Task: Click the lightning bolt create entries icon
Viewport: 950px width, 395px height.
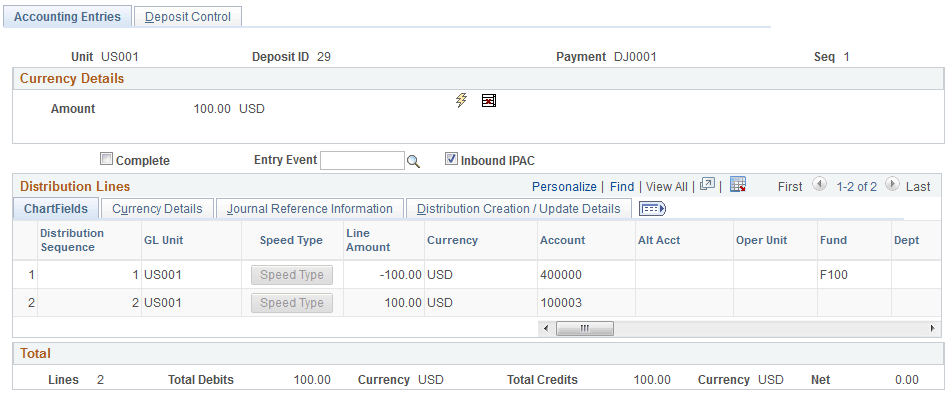Action: pyautogui.click(x=462, y=101)
